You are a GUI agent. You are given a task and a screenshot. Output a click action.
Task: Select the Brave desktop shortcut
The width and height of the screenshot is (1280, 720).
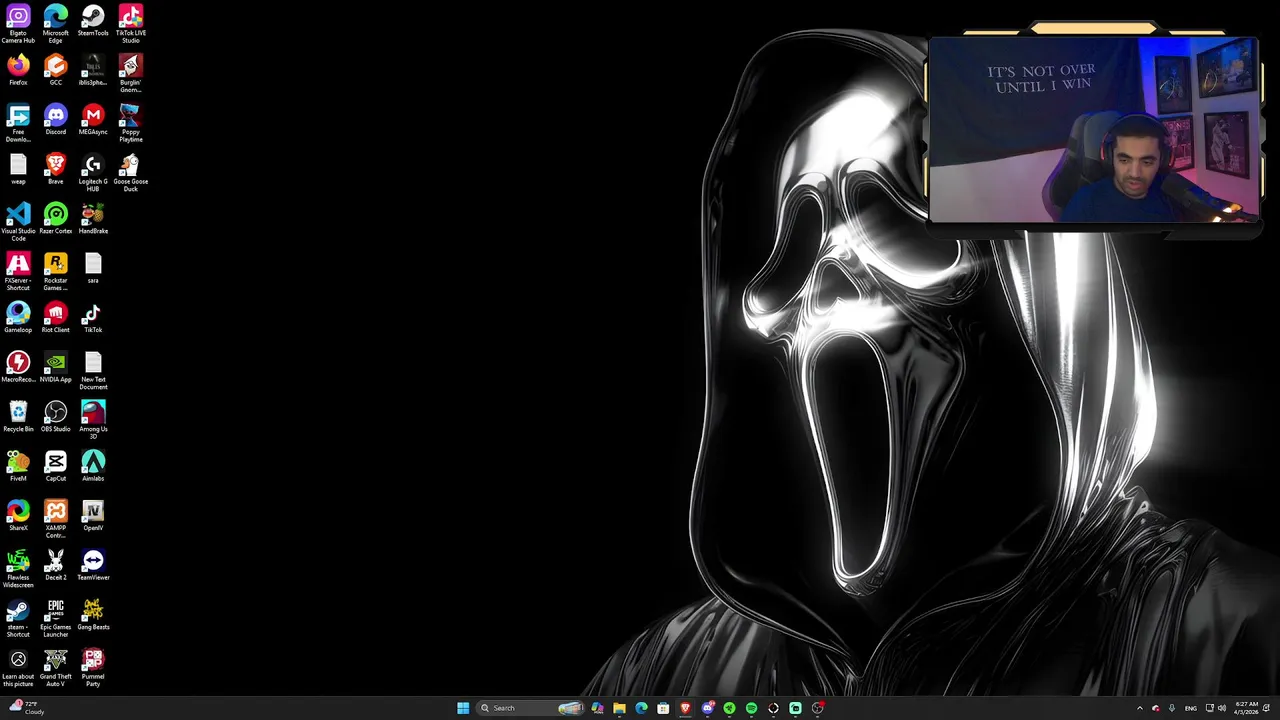pyautogui.click(x=55, y=170)
